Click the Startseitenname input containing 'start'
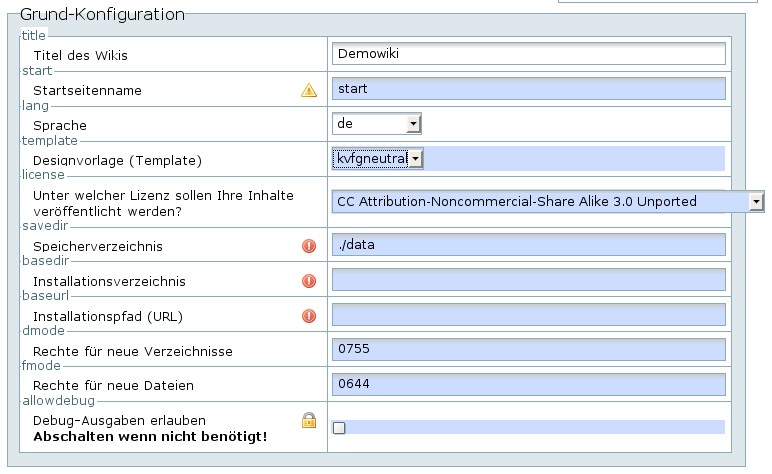This screenshot has height=474, width=772. pyautogui.click(x=528, y=89)
